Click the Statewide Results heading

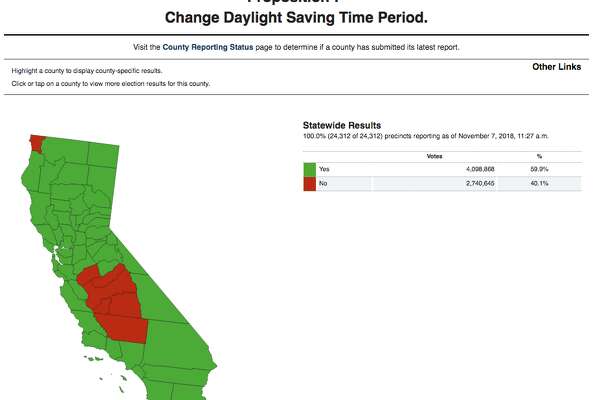coord(342,126)
